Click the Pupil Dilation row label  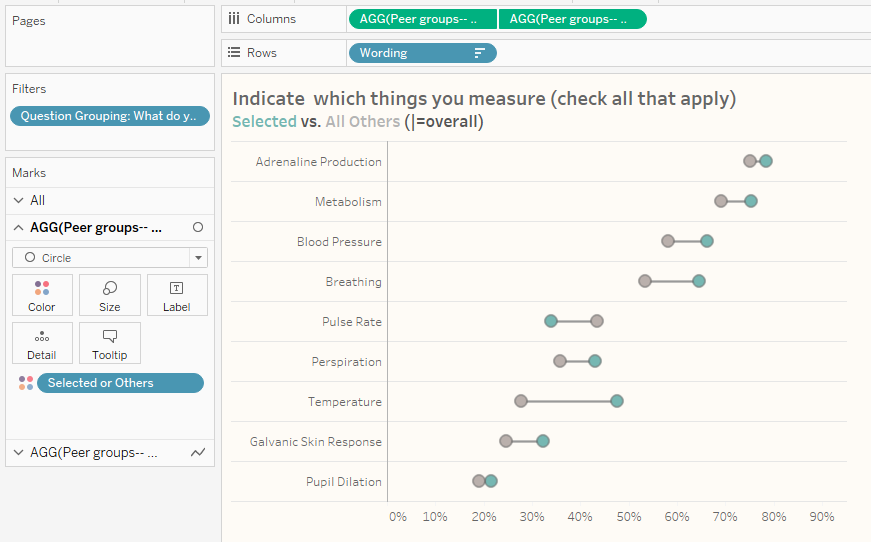pyautogui.click(x=343, y=481)
